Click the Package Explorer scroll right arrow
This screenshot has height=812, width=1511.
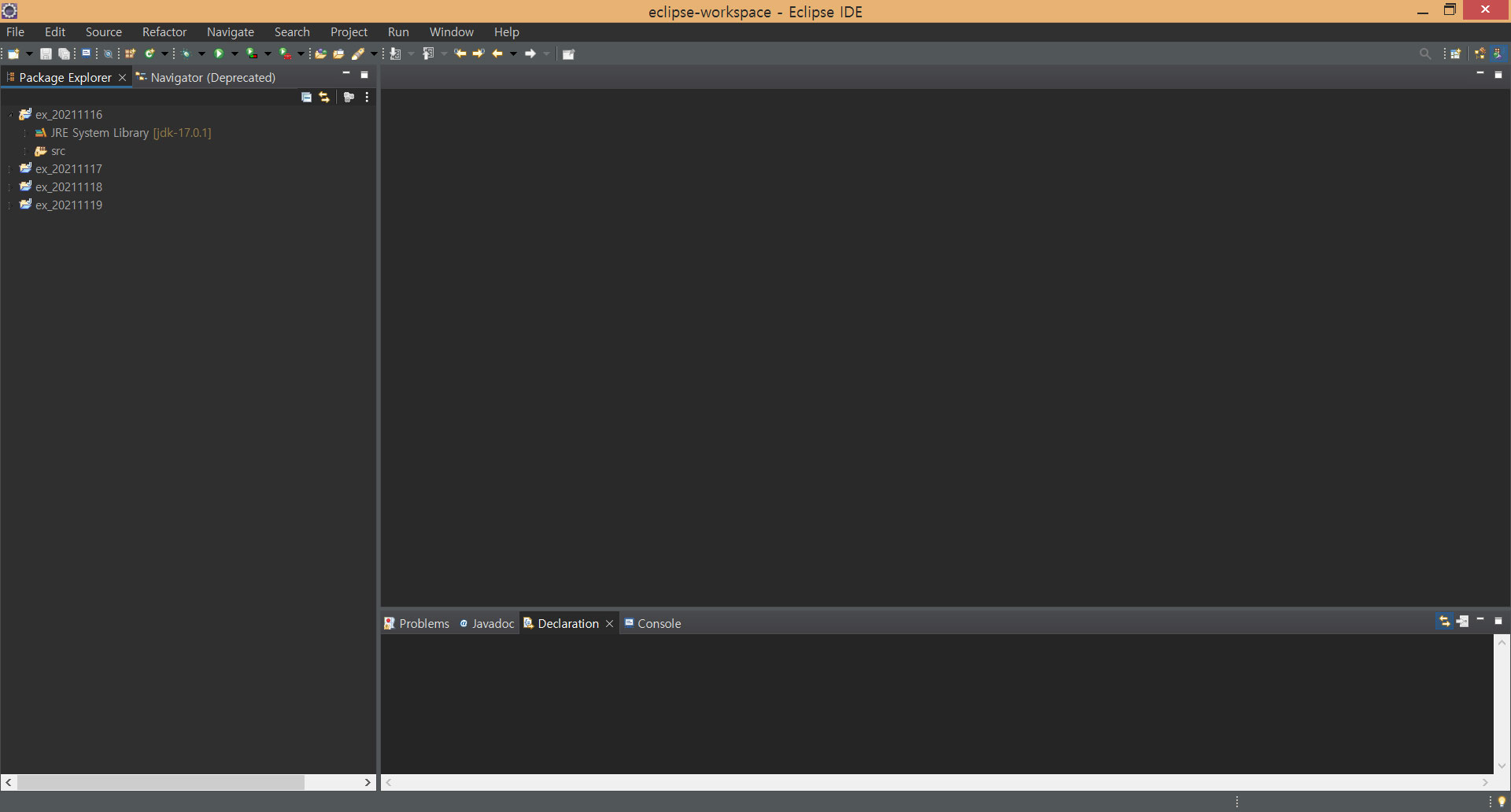pos(368,783)
